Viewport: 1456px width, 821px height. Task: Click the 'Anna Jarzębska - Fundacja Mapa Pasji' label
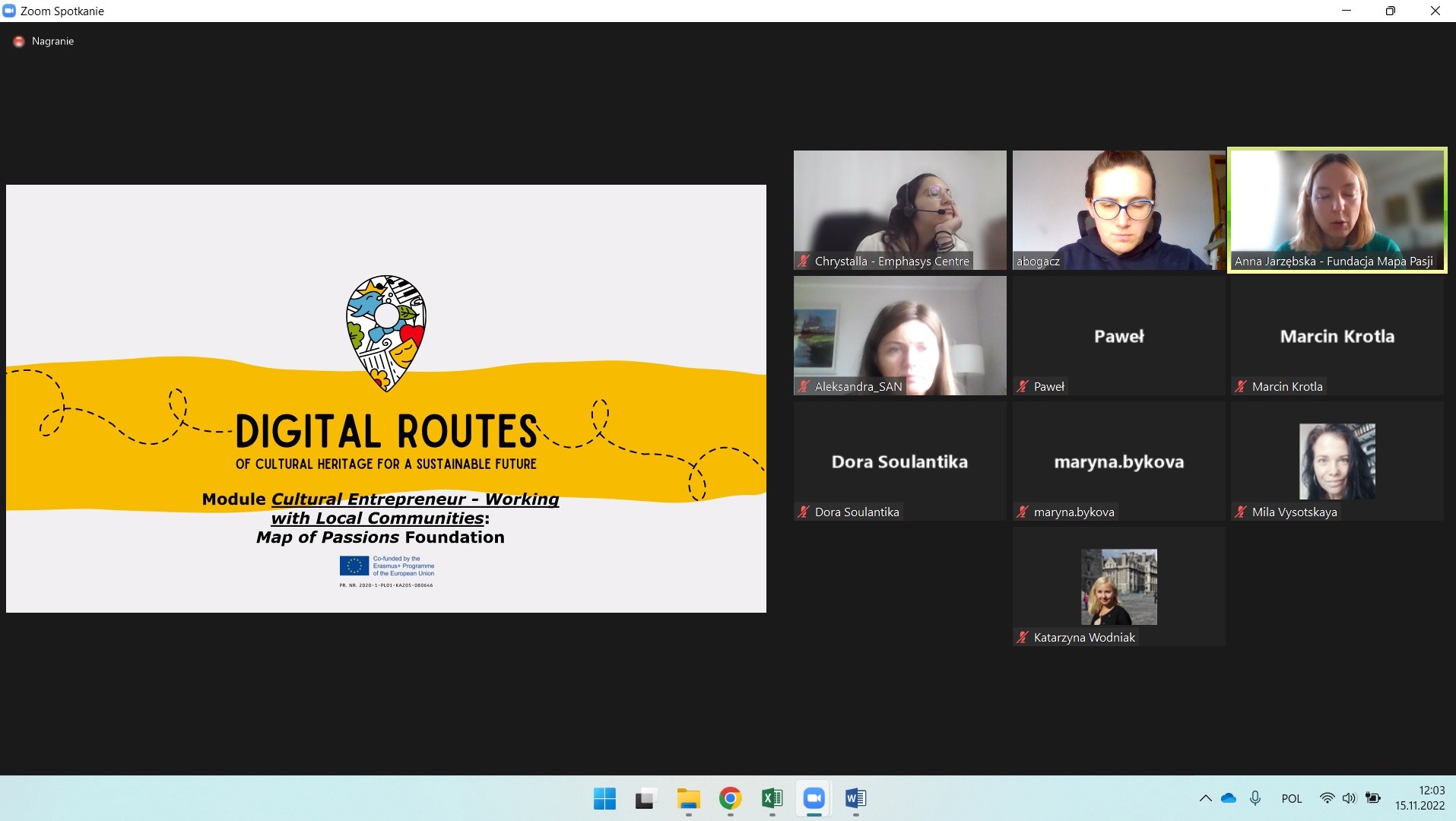pyautogui.click(x=1334, y=261)
